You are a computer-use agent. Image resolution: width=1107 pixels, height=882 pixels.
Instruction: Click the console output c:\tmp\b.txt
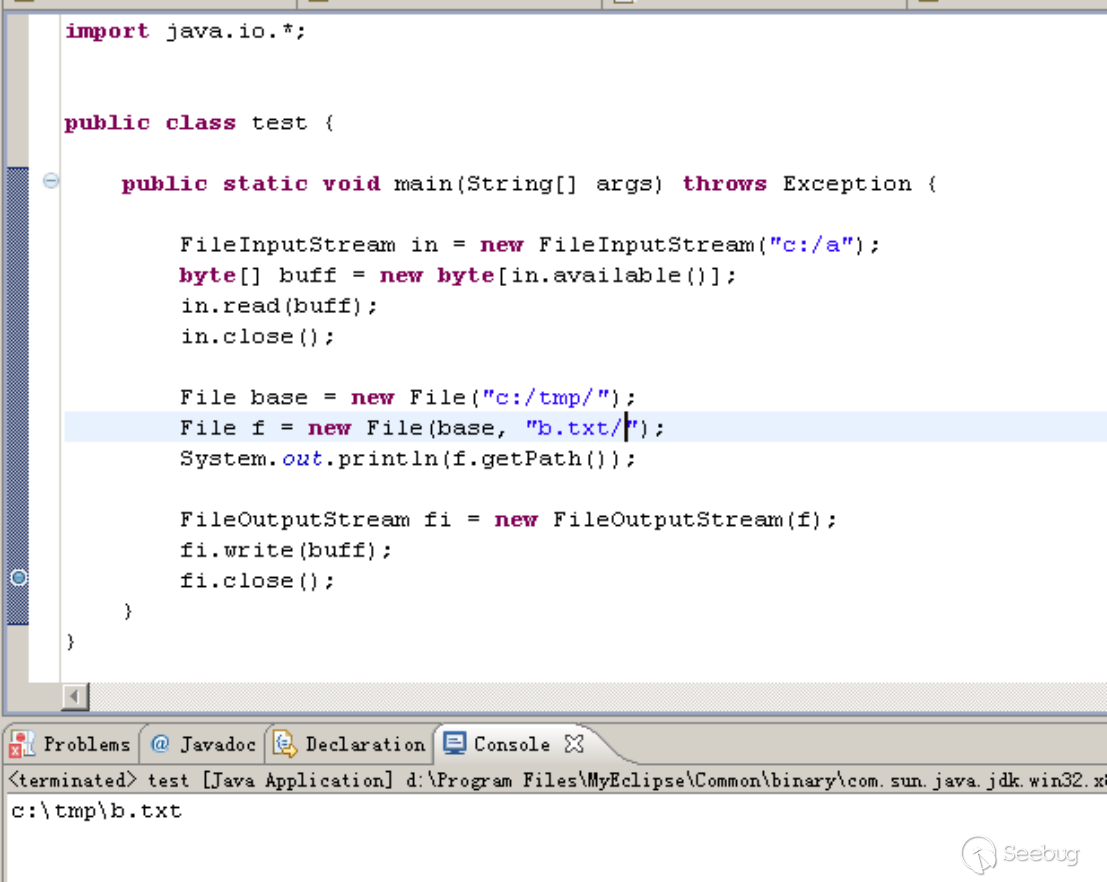97,811
